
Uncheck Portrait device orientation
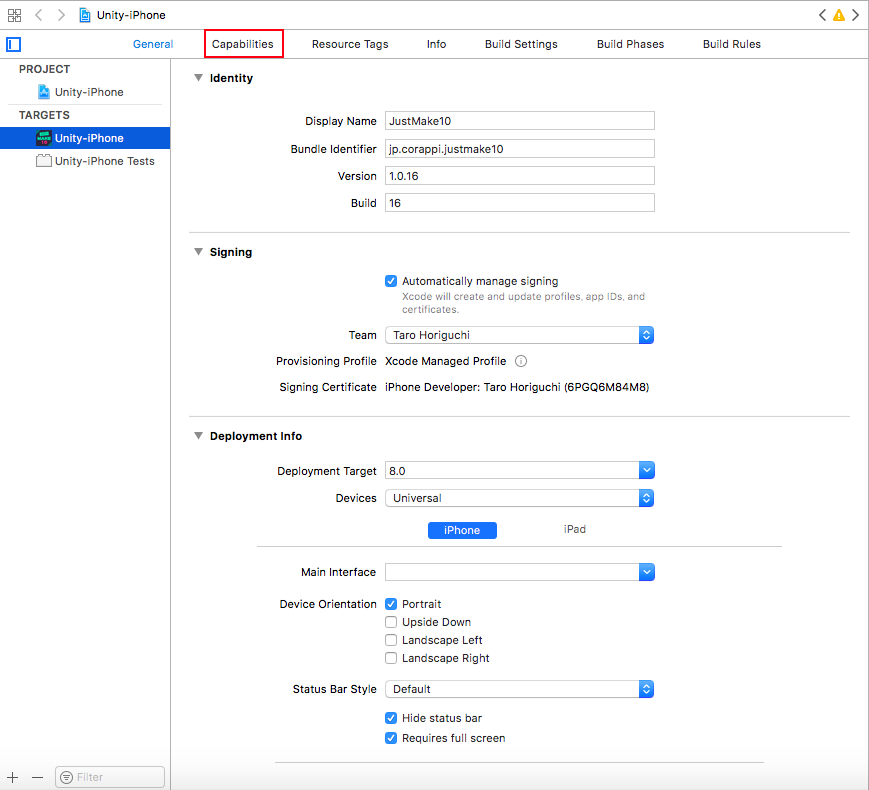click(x=391, y=604)
